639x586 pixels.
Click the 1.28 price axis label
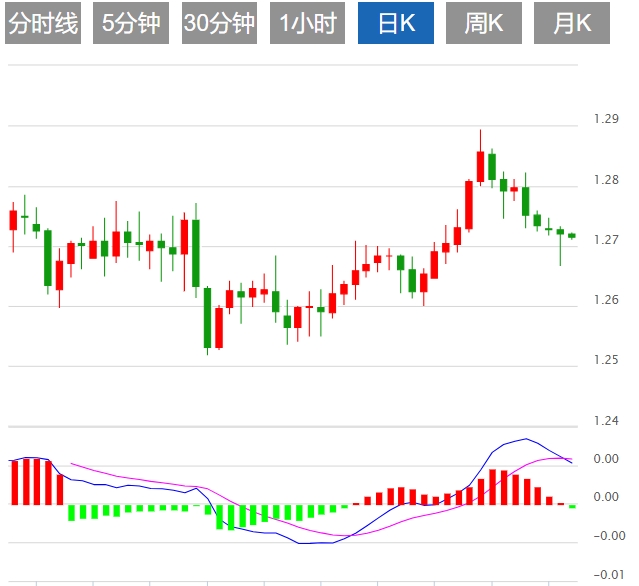pyautogui.click(x=606, y=180)
